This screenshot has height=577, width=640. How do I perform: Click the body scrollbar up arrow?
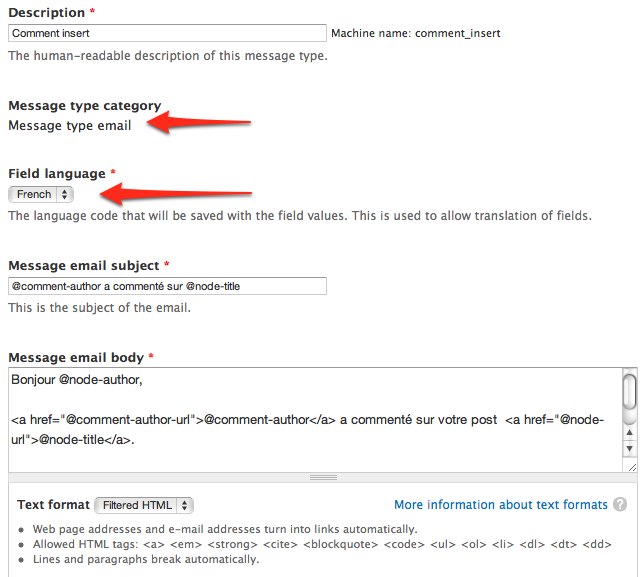click(630, 432)
